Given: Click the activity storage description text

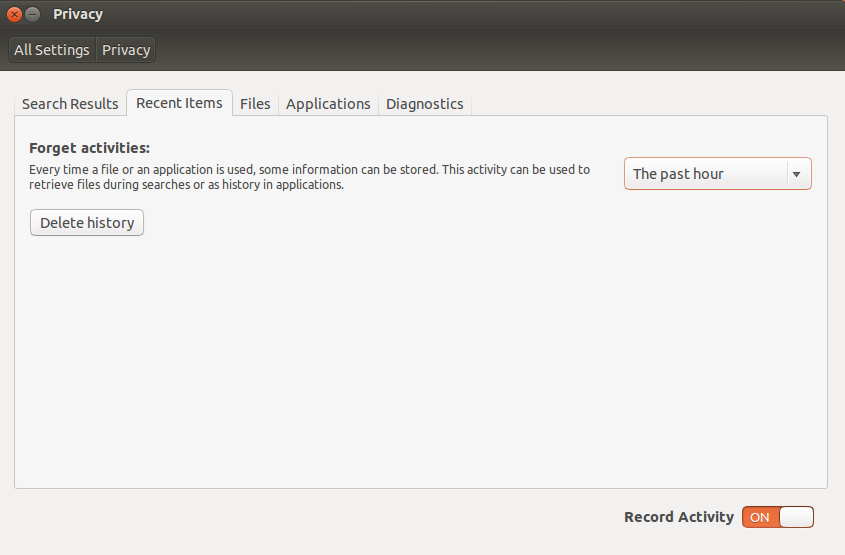Looking at the screenshot, I should coord(309,177).
